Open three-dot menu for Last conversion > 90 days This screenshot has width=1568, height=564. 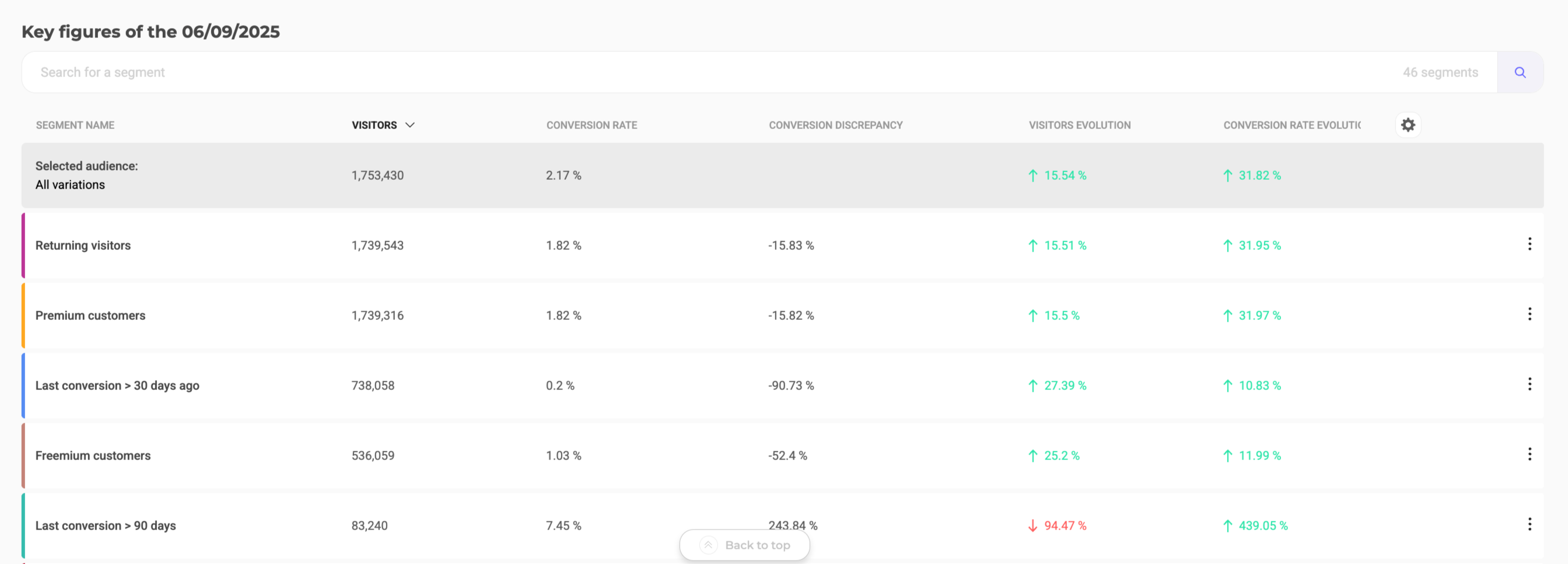(1528, 524)
